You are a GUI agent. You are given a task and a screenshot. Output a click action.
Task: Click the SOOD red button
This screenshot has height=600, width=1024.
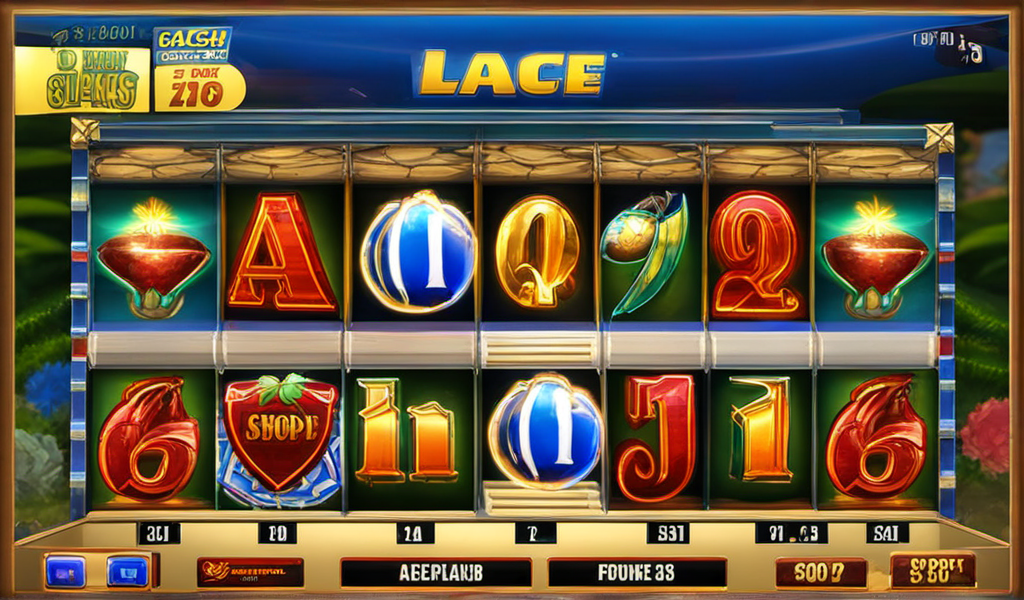pos(821,573)
